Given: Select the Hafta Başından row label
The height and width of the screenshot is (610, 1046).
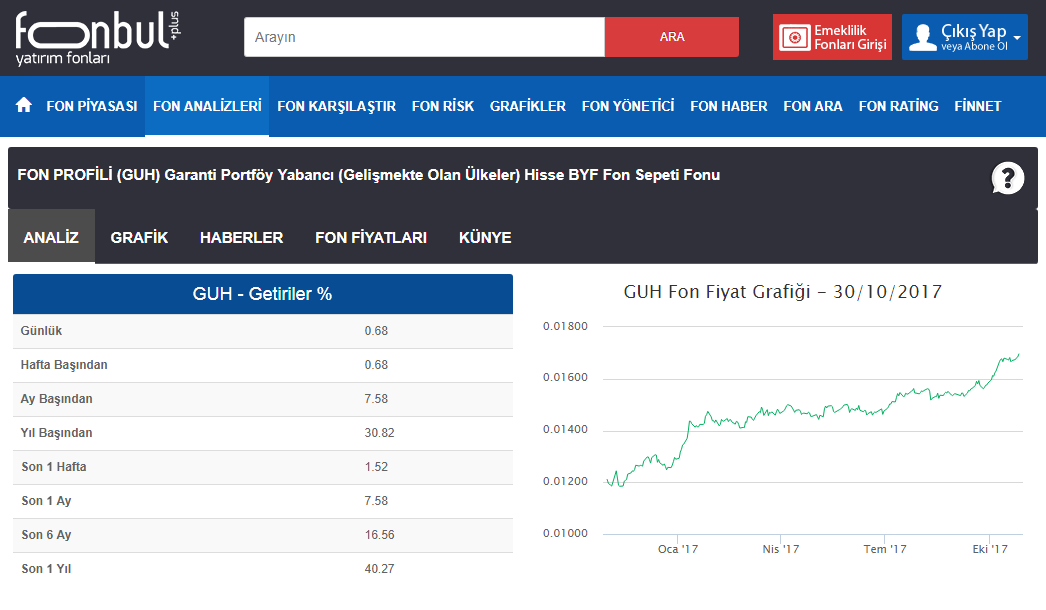Looking at the screenshot, I should click(64, 365).
